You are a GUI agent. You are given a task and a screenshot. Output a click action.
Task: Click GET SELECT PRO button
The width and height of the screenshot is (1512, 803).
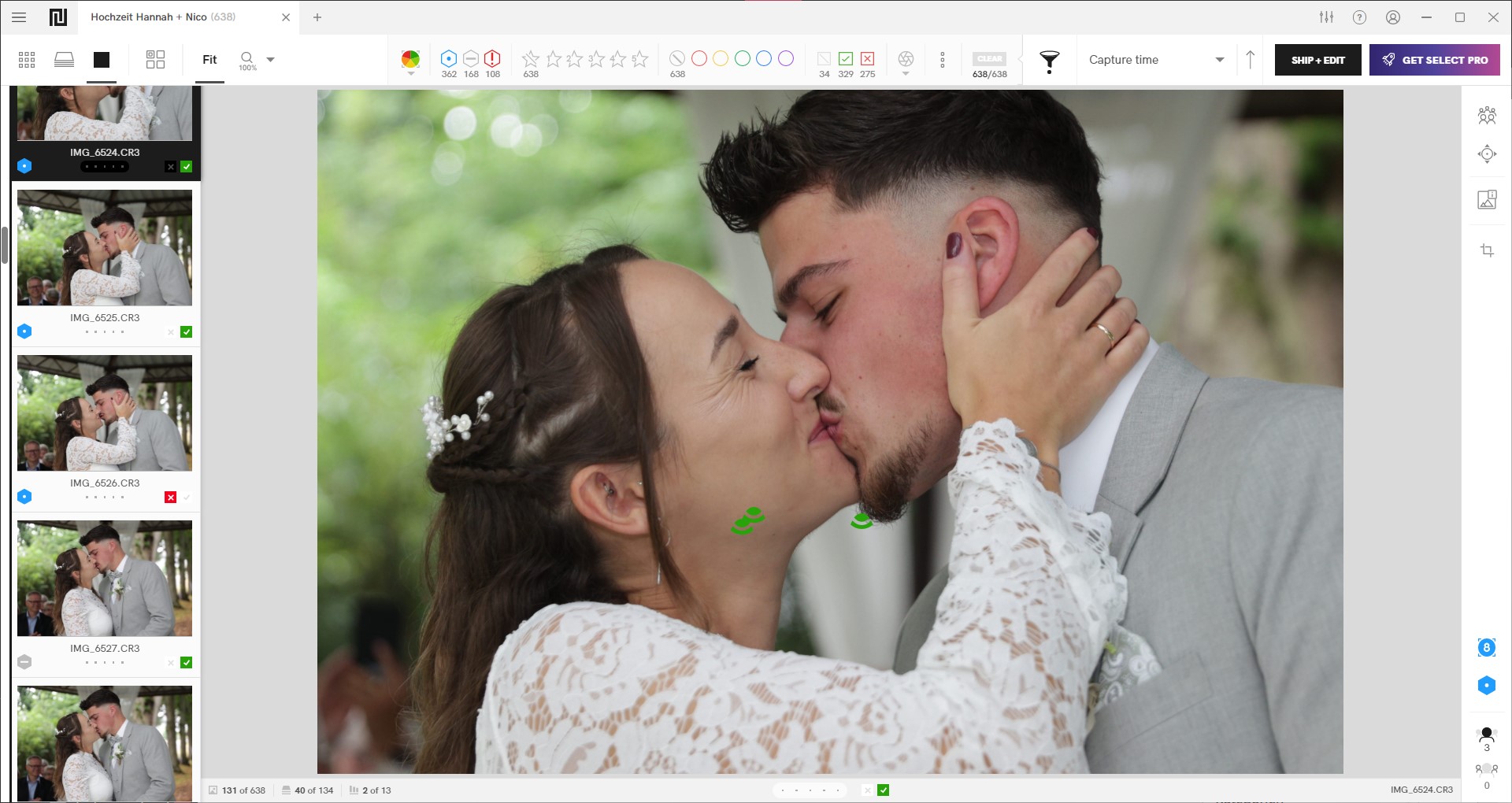[1435, 60]
